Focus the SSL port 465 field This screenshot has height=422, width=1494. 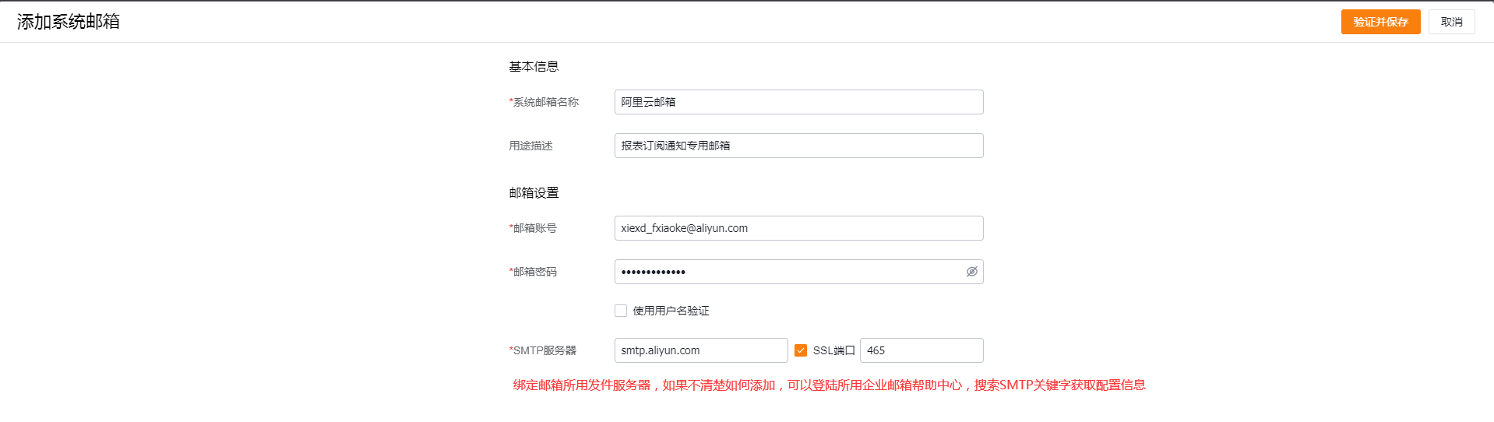pos(922,350)
